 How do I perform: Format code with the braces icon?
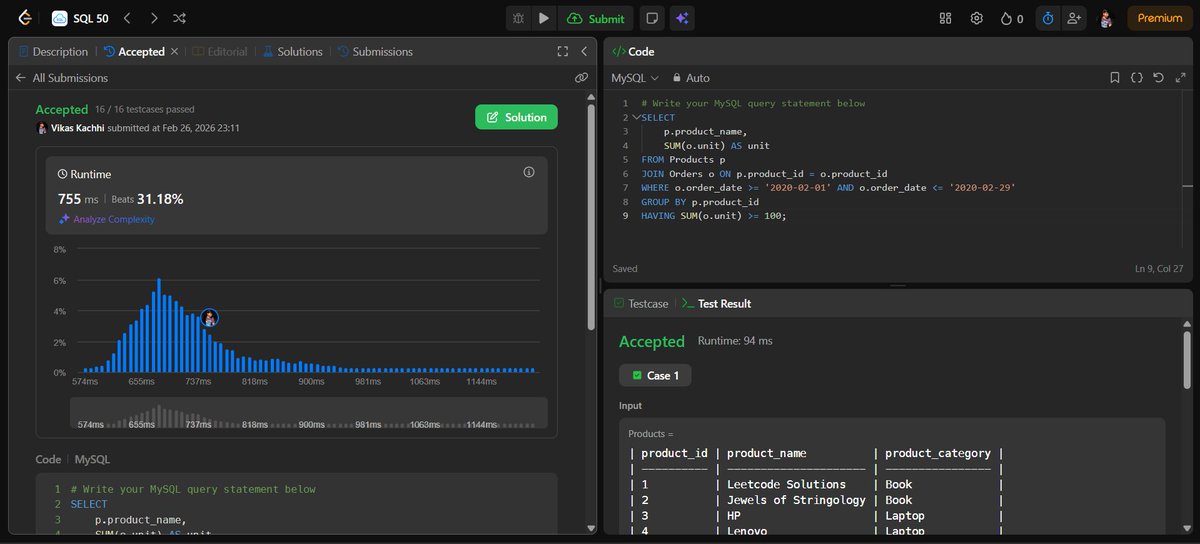pos(1137,77)
